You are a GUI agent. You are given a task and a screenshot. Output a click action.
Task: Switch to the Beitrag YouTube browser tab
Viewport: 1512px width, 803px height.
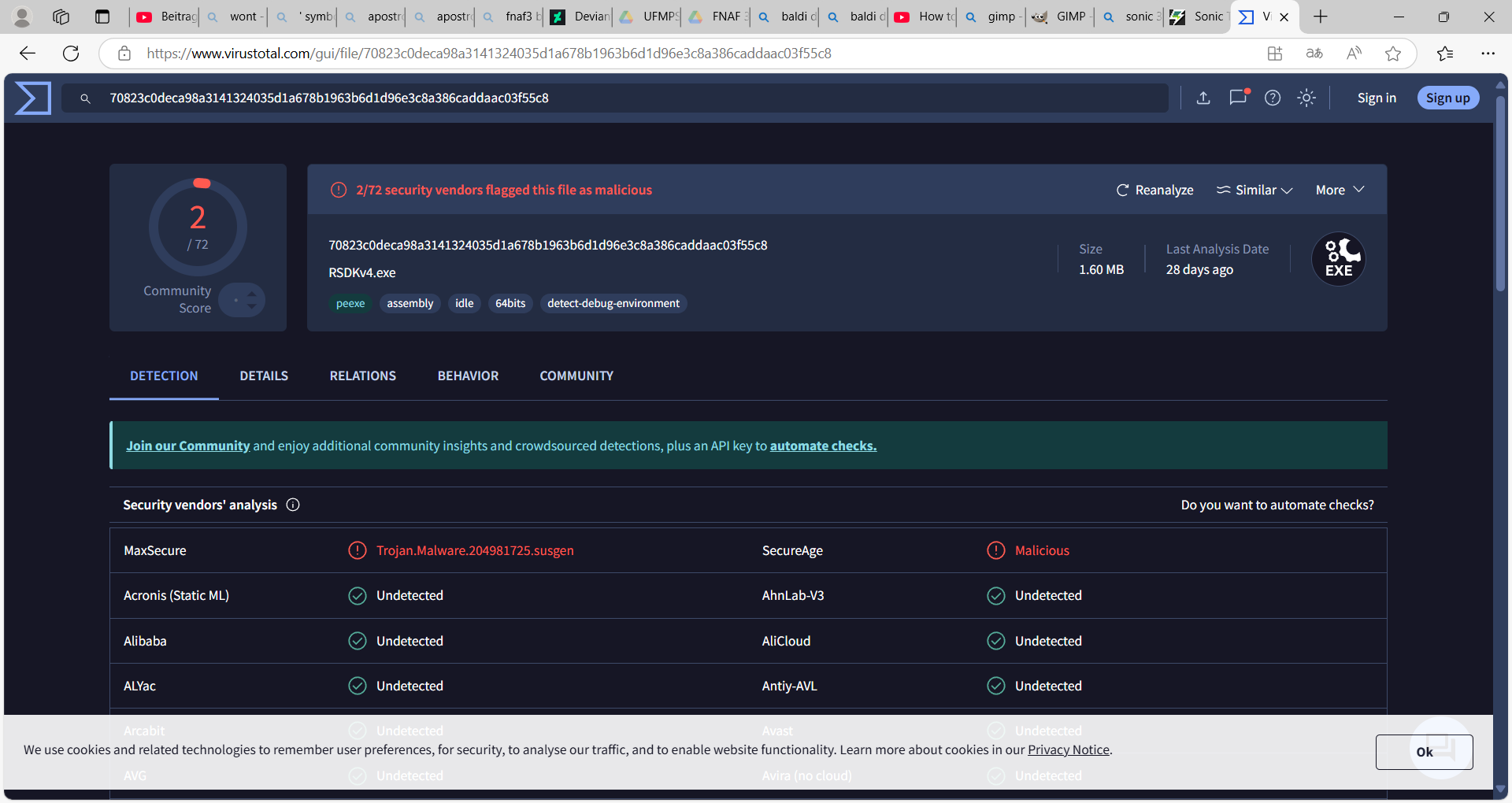coord(165,17)
